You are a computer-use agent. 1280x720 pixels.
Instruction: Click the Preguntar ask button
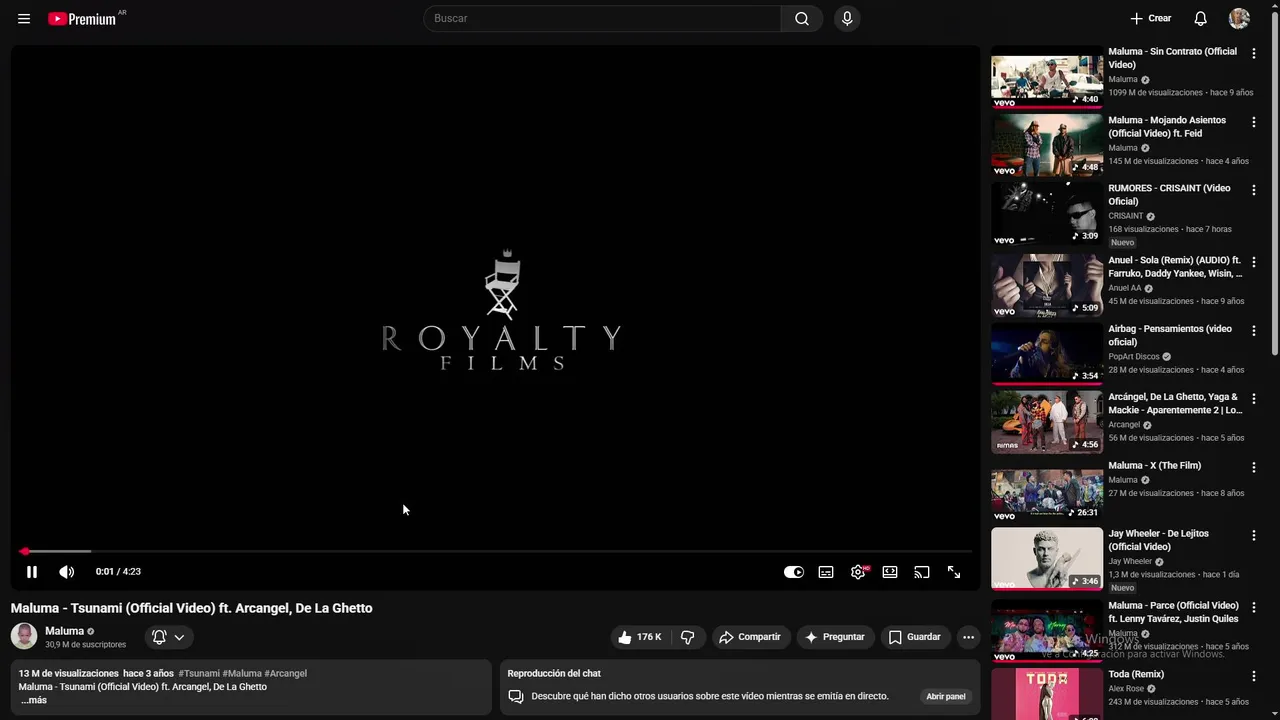[835, 637]
